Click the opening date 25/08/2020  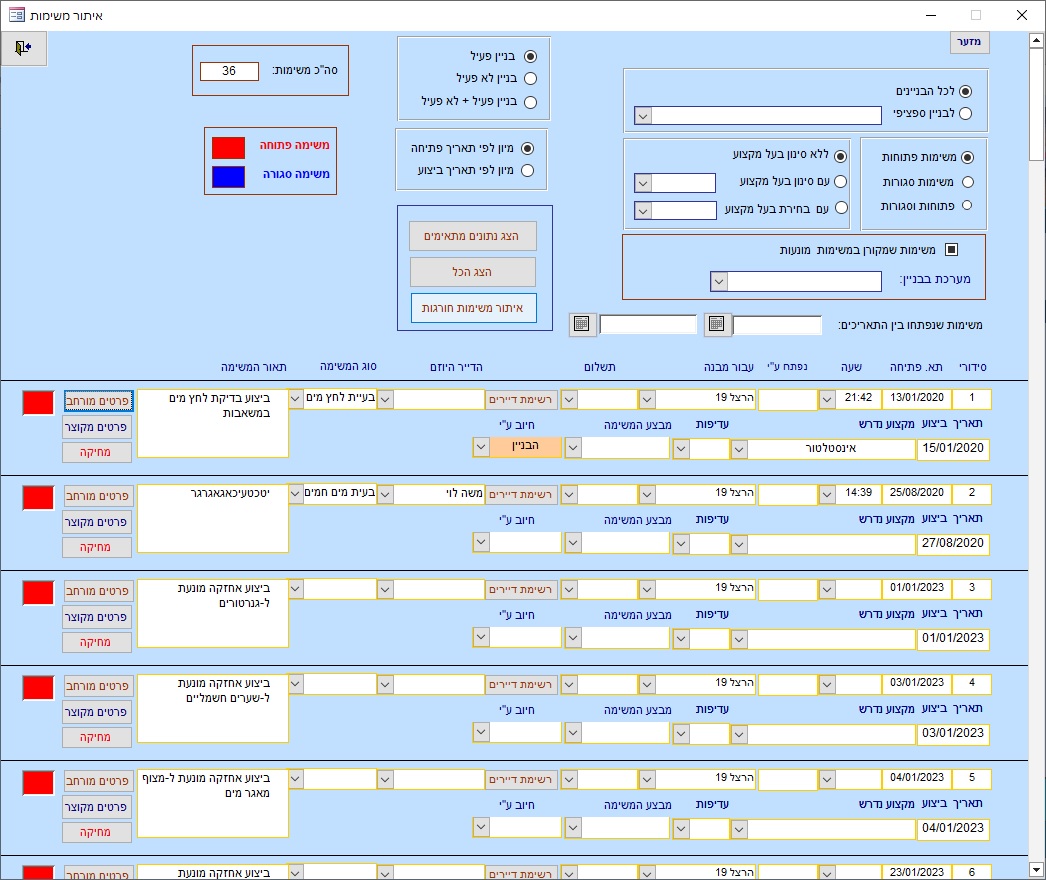click(x=917, y=493)
